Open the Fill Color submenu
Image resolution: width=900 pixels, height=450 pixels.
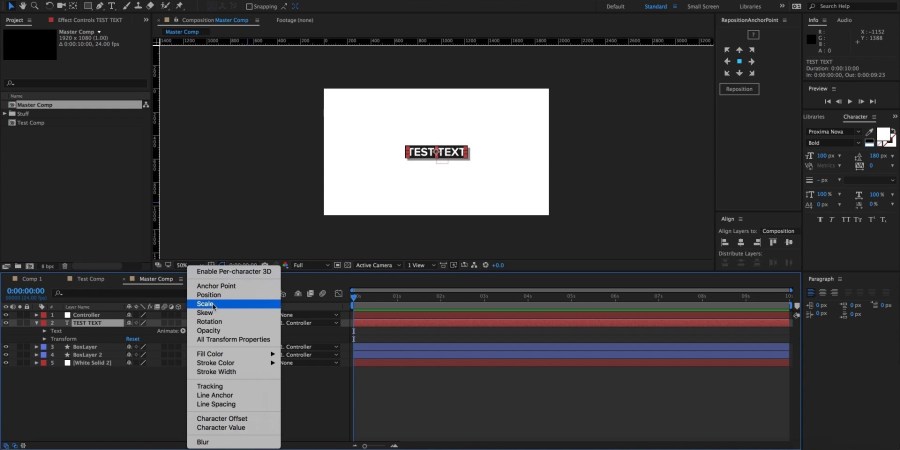pos(234,354)
